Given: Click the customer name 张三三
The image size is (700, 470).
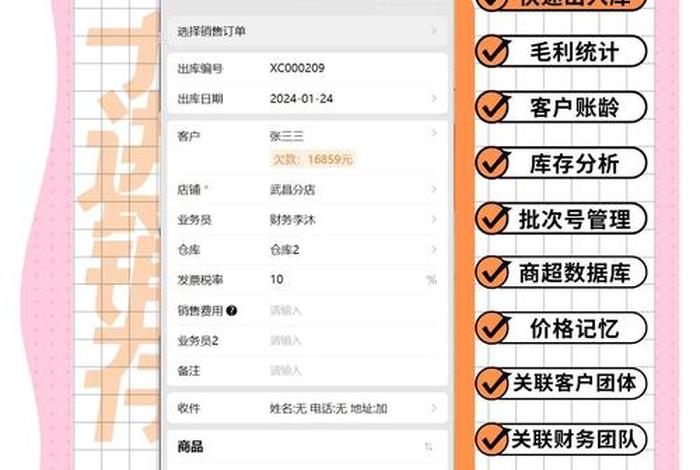Looking at the screenshot, I should tap(287, 136).
